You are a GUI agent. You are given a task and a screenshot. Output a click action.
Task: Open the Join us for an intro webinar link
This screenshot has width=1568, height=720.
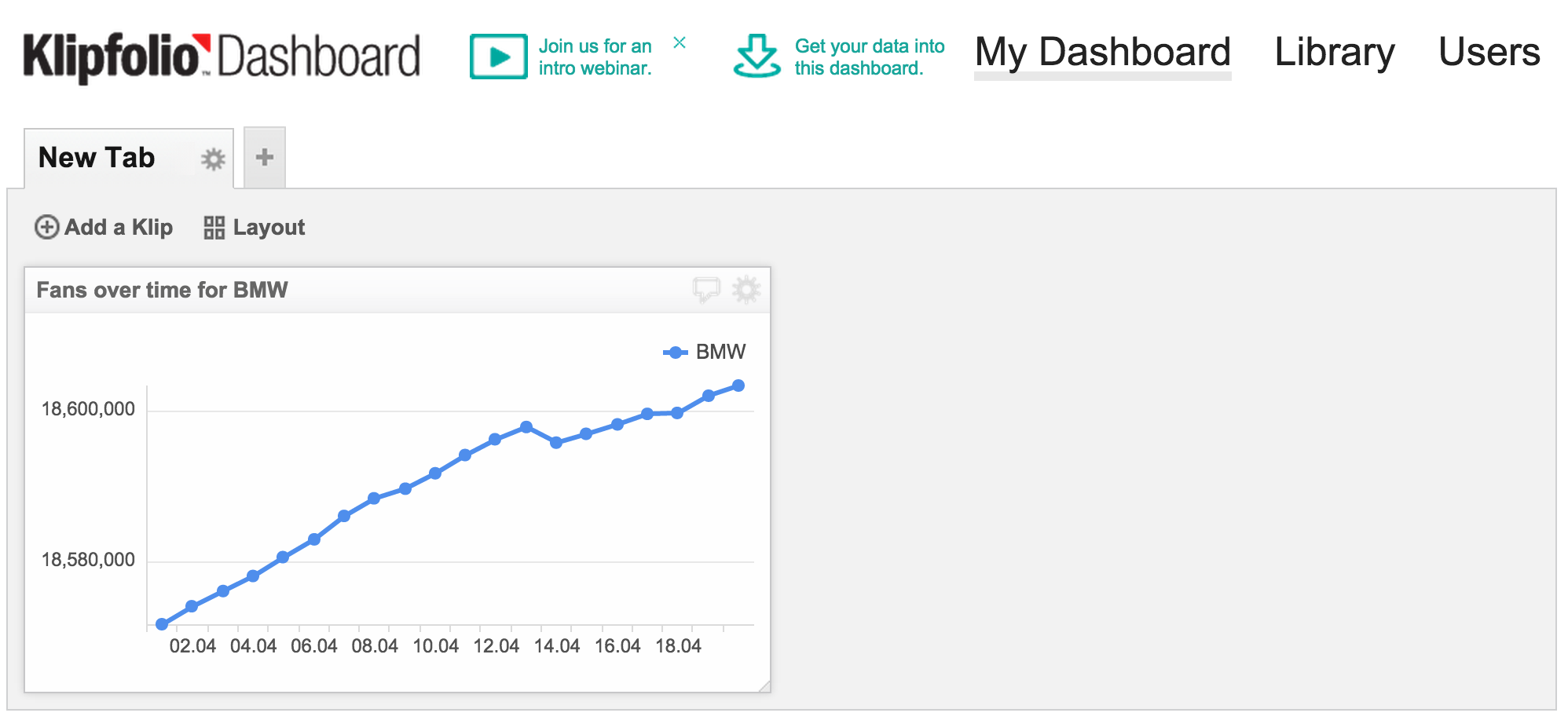click(x=595, y=57)
